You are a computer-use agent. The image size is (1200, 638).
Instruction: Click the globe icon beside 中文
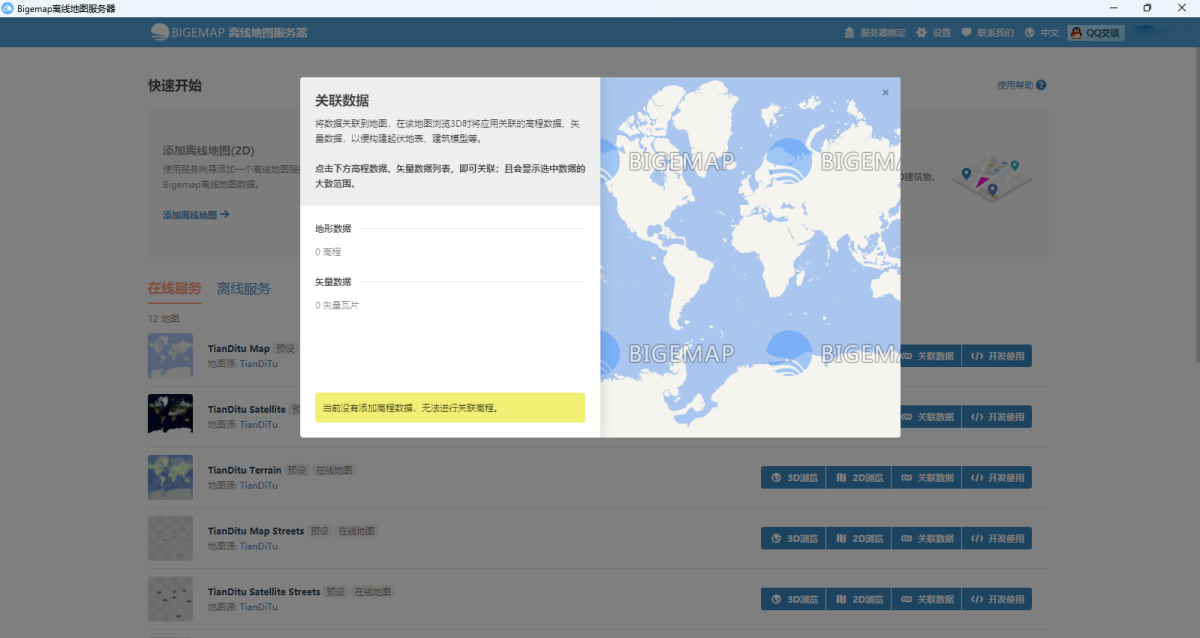[x=1029, y=33]
